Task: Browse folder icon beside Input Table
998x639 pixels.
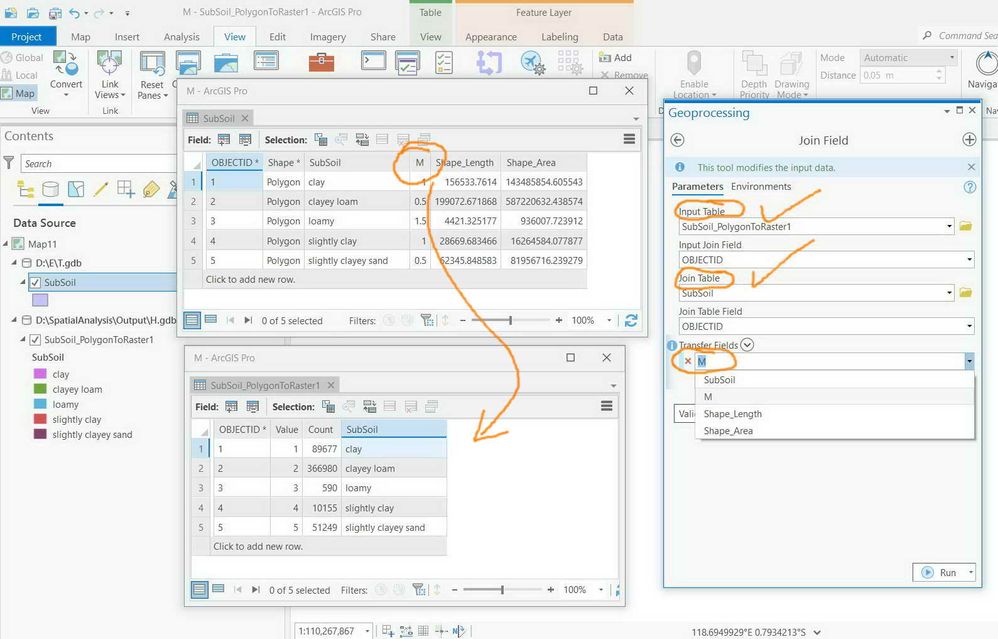Action: (x=966, y=226)
